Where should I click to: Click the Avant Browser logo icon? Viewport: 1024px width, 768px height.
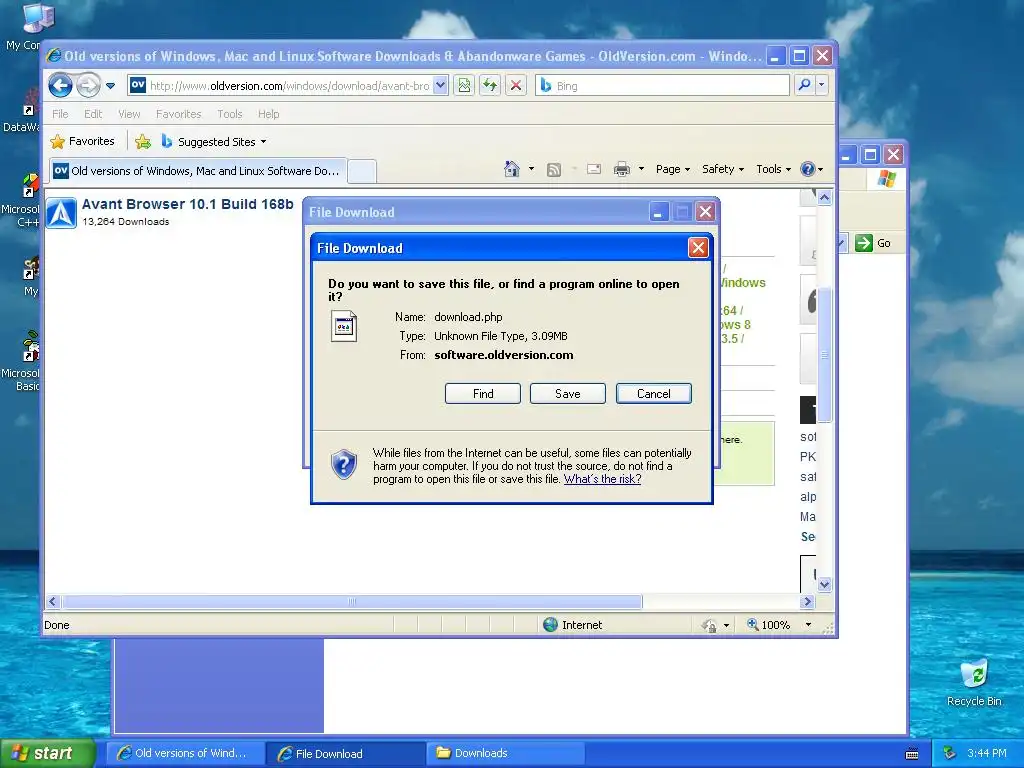point(61,213)
